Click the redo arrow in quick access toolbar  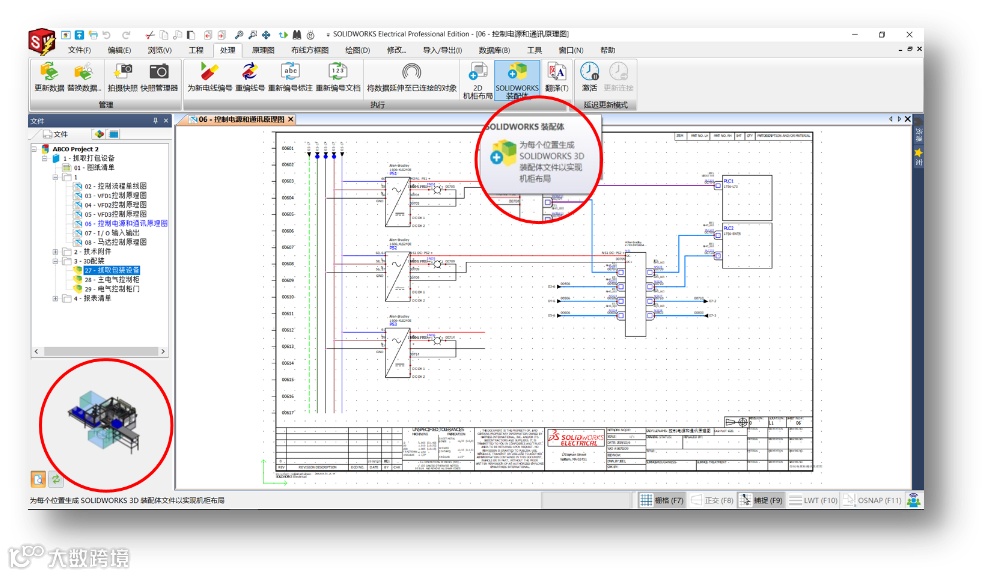point(126,35)
